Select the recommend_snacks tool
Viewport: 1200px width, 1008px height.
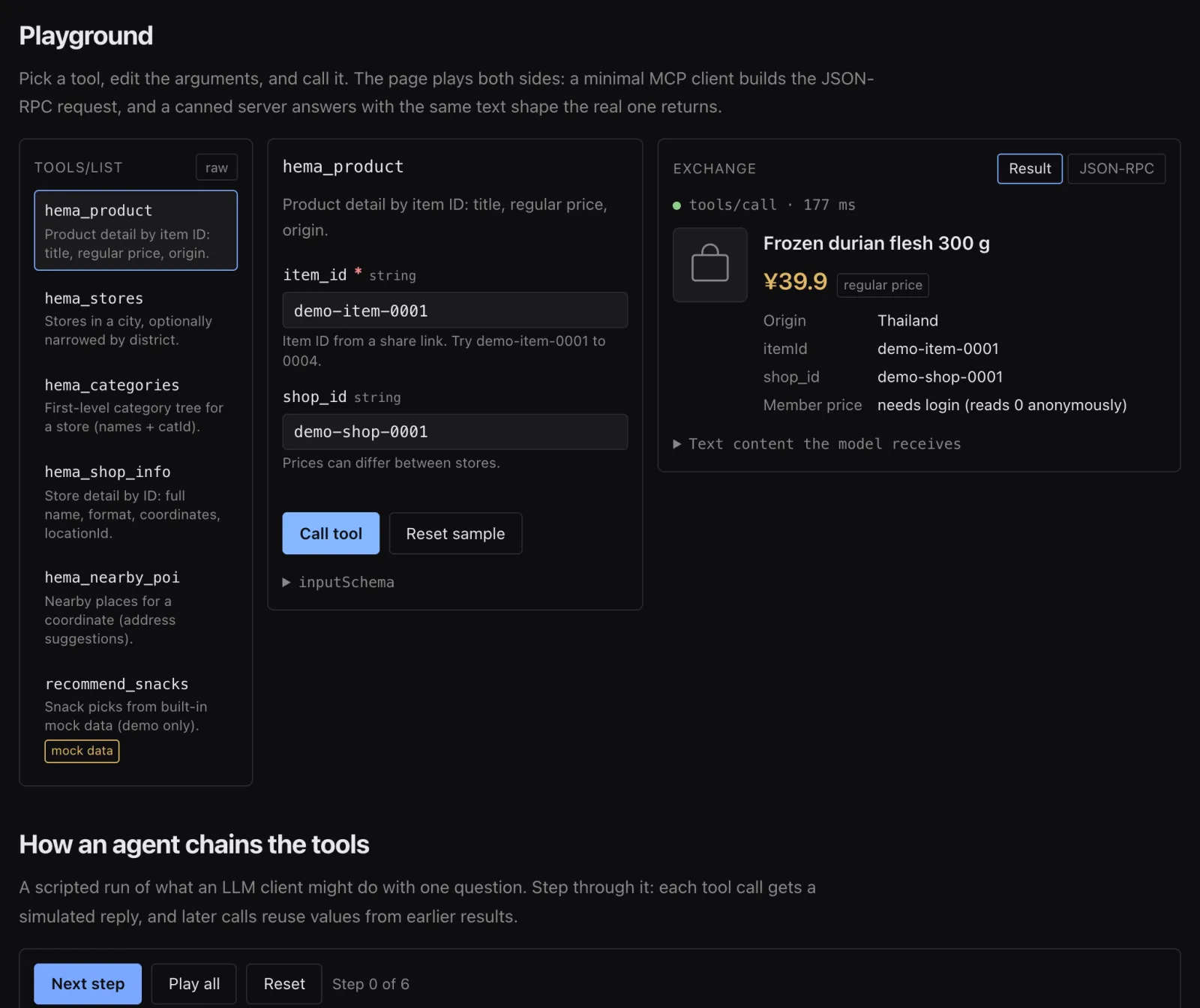click(x=136, y=718)
